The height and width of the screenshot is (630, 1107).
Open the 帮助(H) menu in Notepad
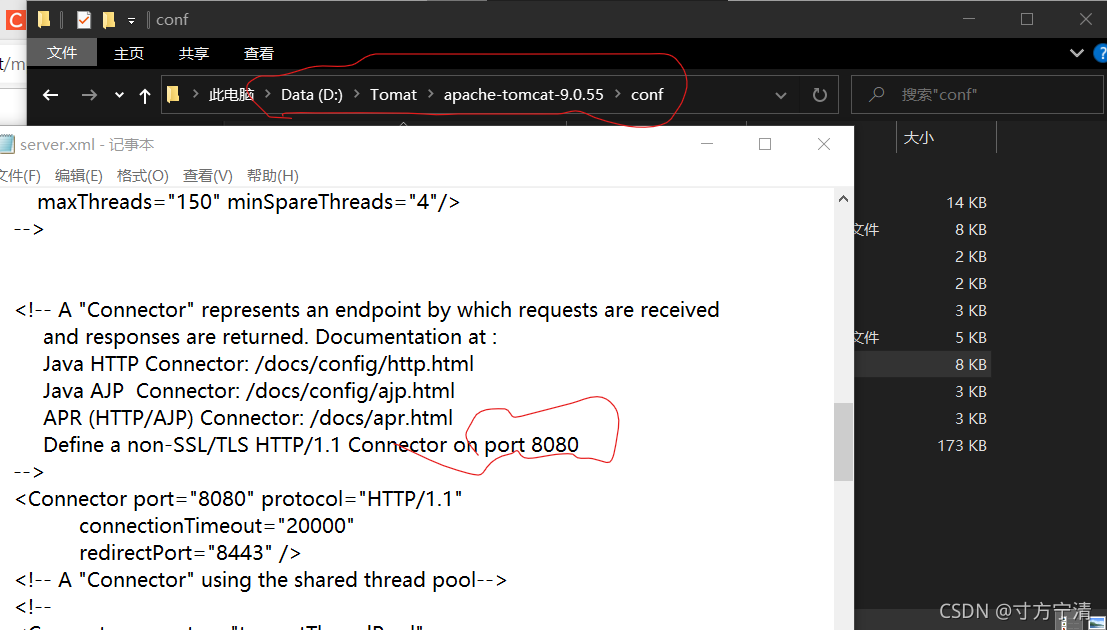click(273, 175)
